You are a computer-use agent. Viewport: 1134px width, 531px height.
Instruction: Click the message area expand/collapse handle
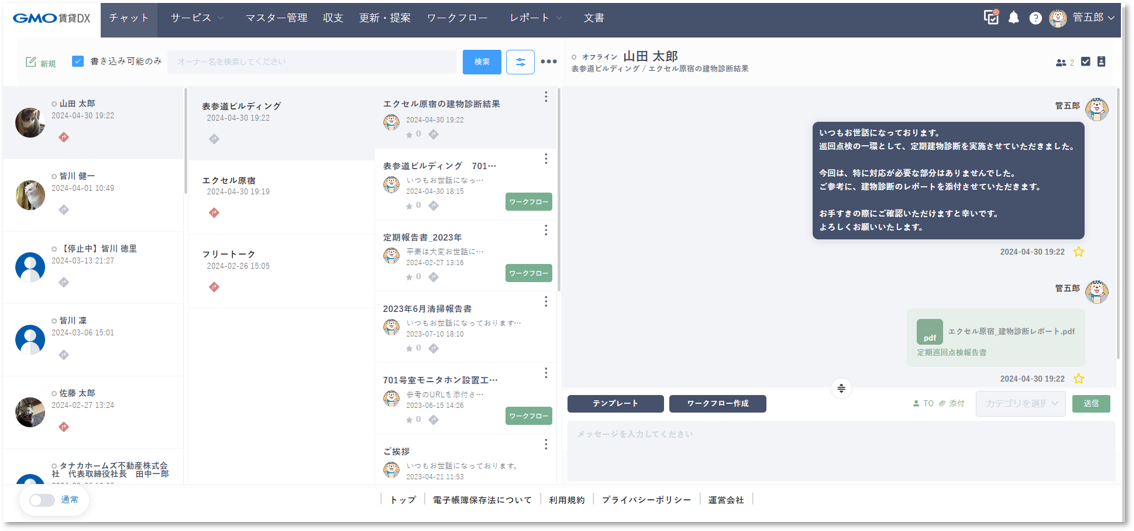(841, 388)
